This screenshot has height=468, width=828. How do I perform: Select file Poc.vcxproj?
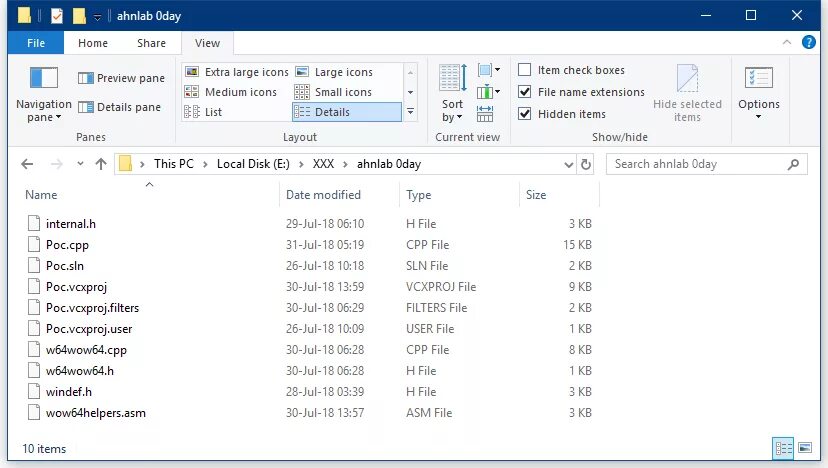click(x=76, y=287)
